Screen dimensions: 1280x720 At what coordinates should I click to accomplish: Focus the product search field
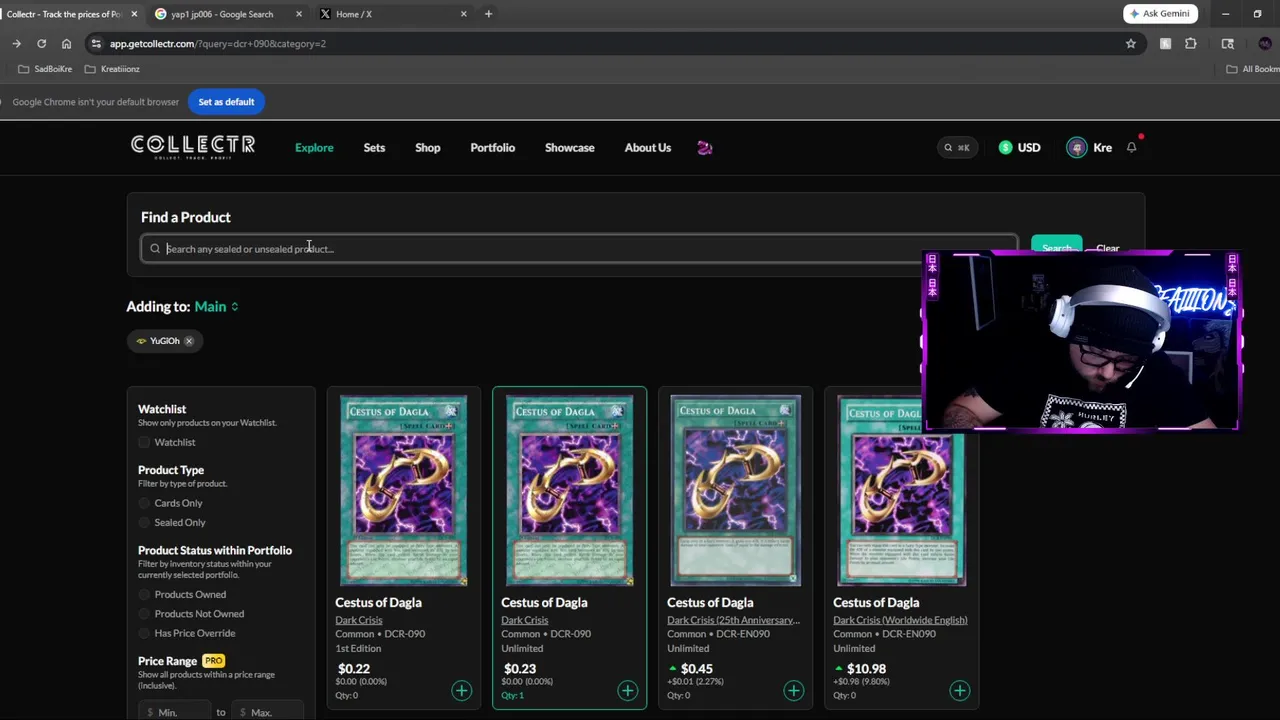point(580,249)
